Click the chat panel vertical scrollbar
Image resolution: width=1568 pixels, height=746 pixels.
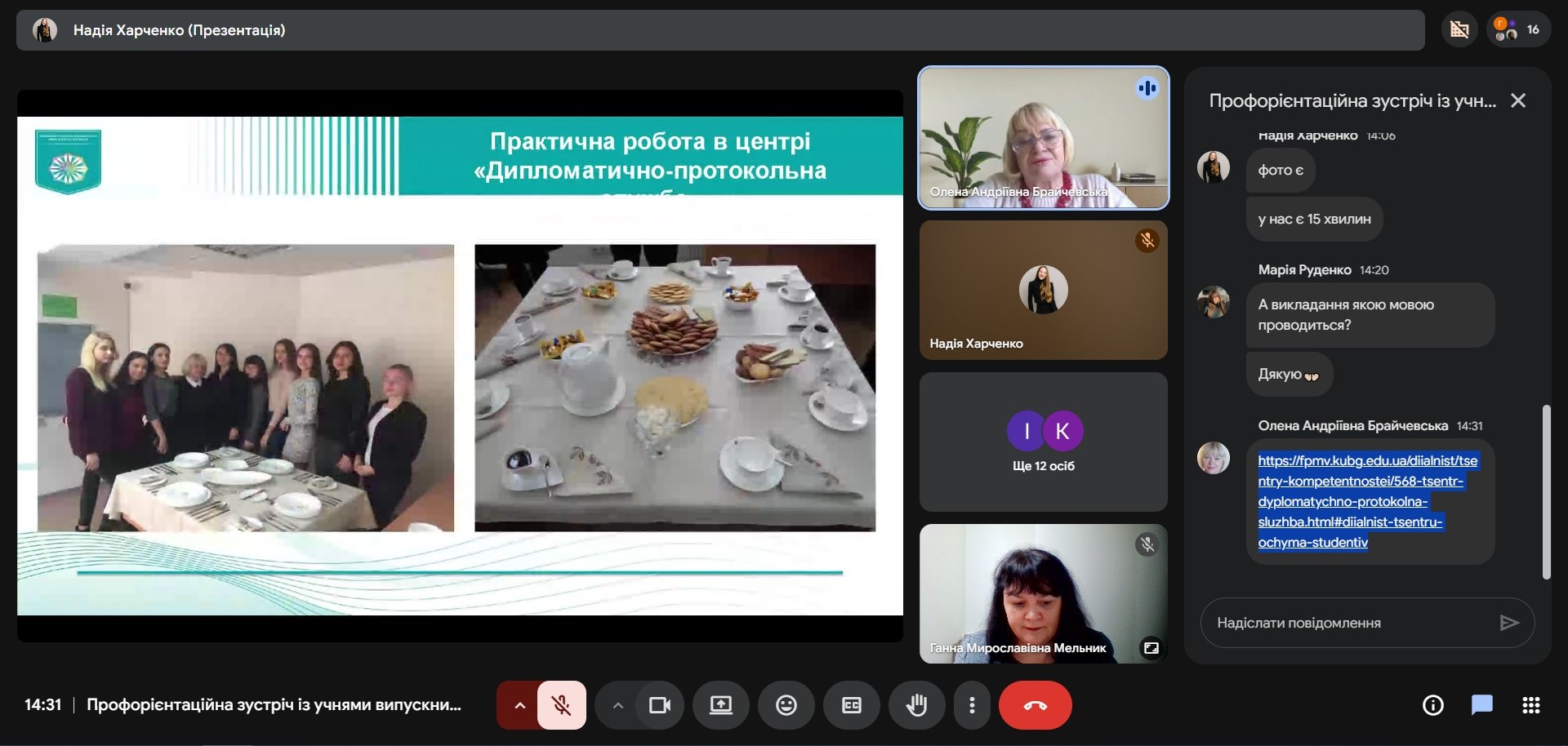(1545, 491)
